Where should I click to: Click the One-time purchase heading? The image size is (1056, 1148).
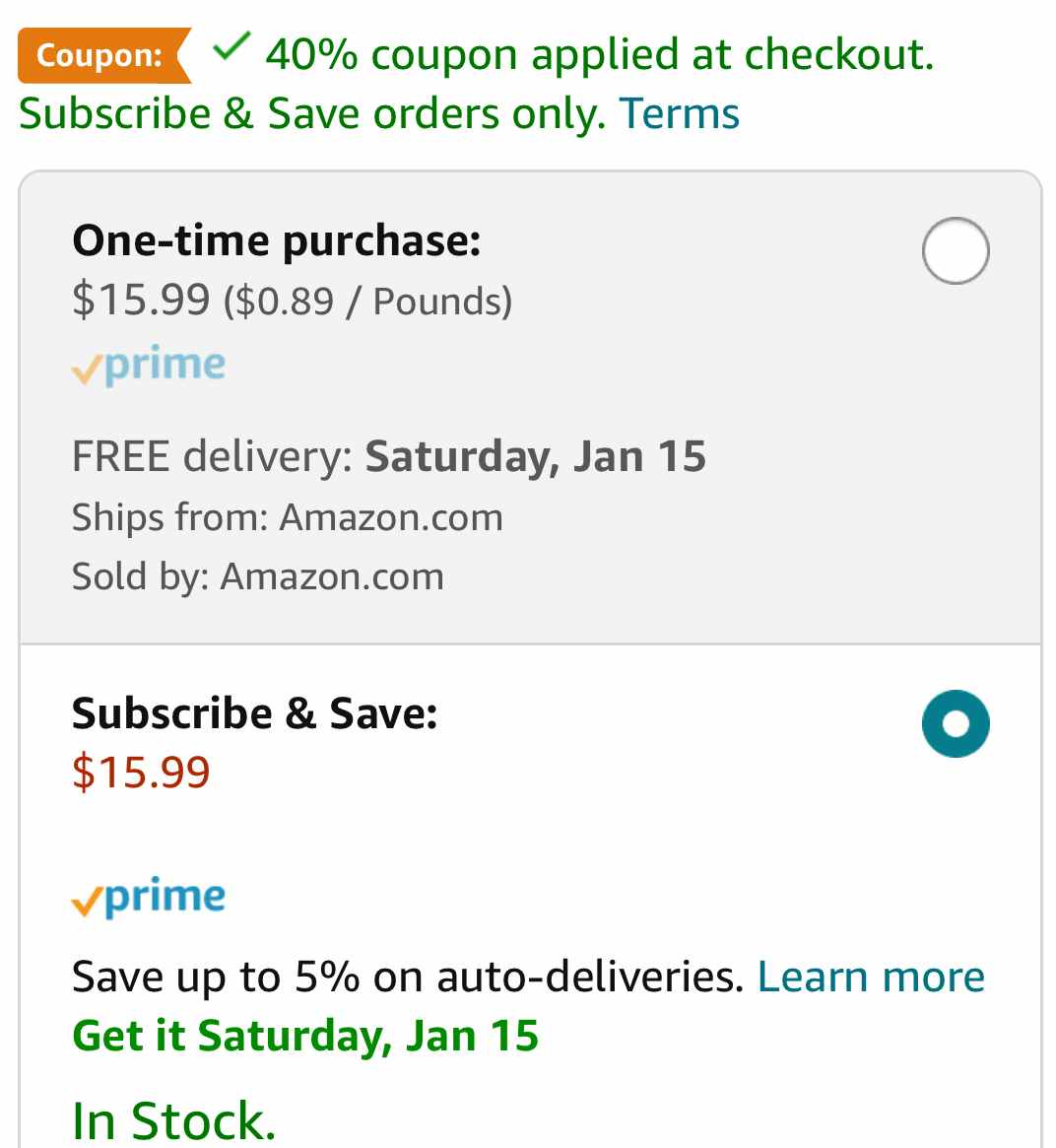(x=277, y=240)
